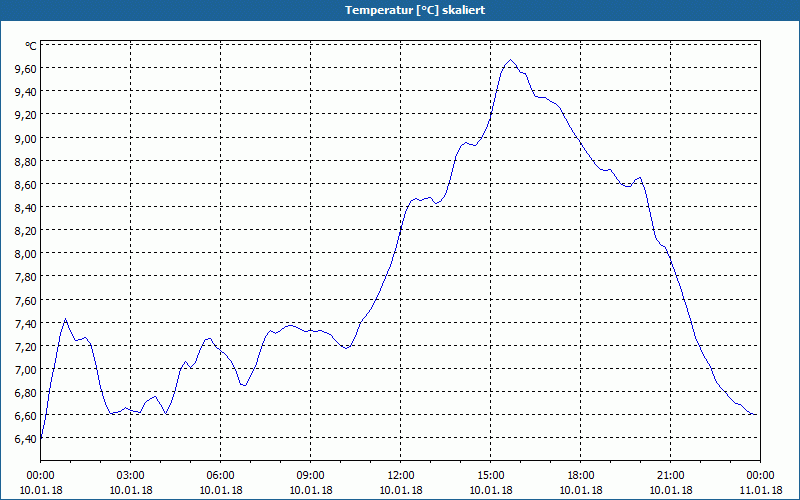Click the 00:00 time label above 10.01.18

click(x=40, y=476)
